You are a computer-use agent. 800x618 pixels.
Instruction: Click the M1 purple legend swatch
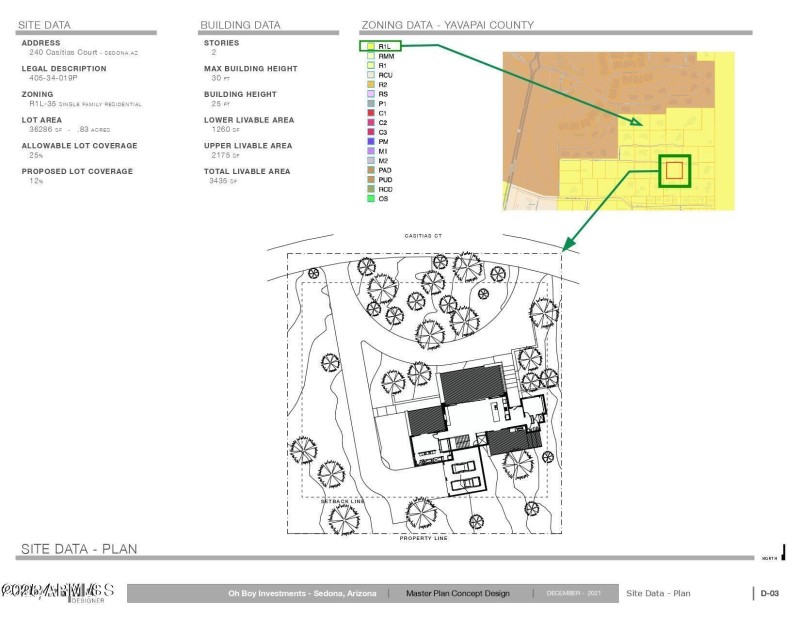point(370,152)
